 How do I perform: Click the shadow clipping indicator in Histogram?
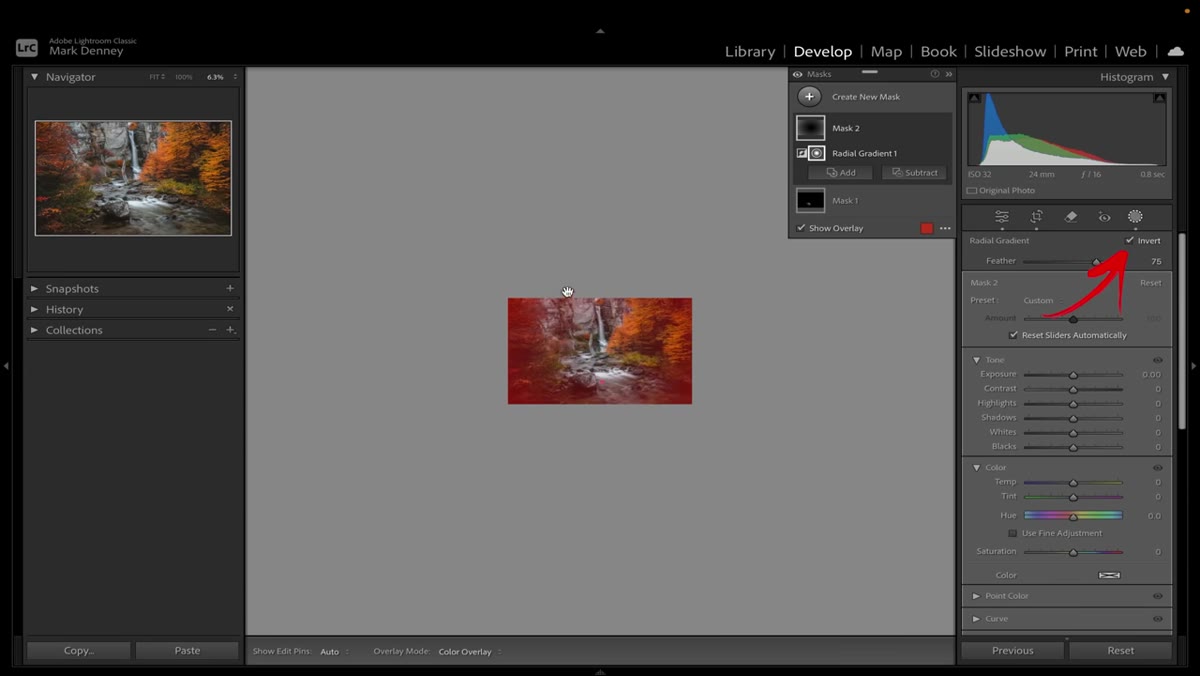tap(974, 98)
